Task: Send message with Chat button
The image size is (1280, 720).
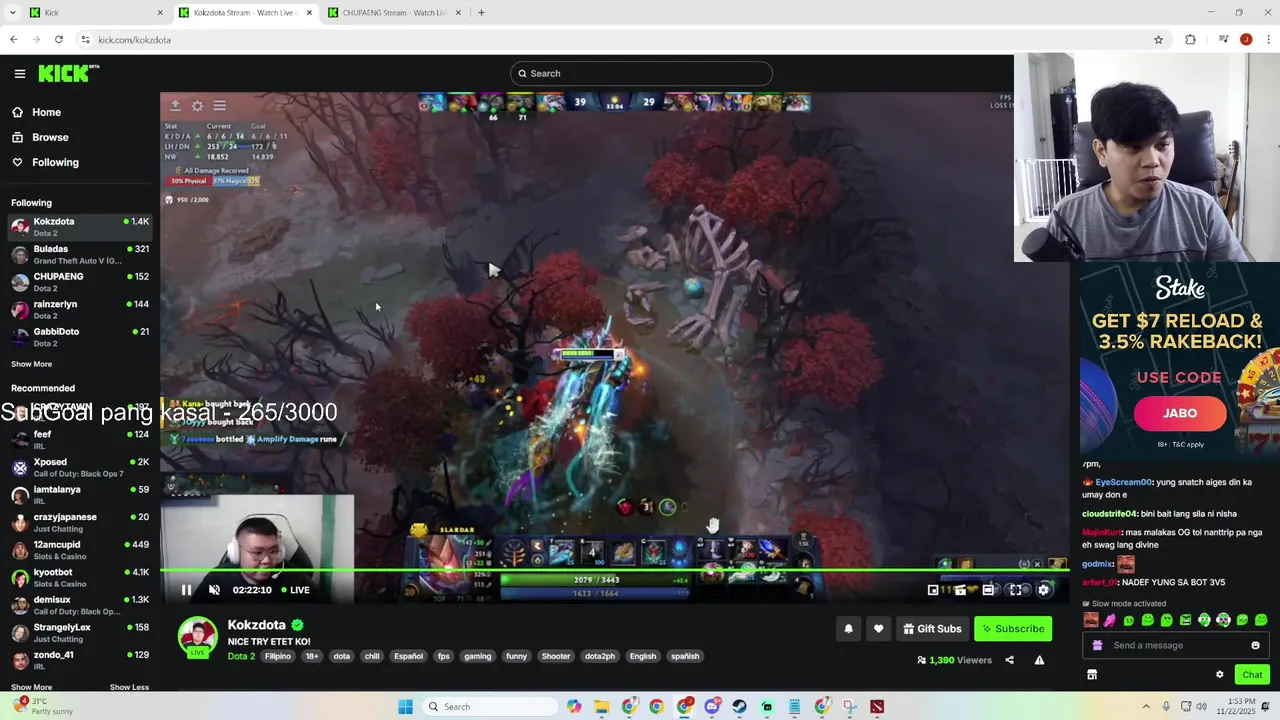Action: tap(1251, 675)
